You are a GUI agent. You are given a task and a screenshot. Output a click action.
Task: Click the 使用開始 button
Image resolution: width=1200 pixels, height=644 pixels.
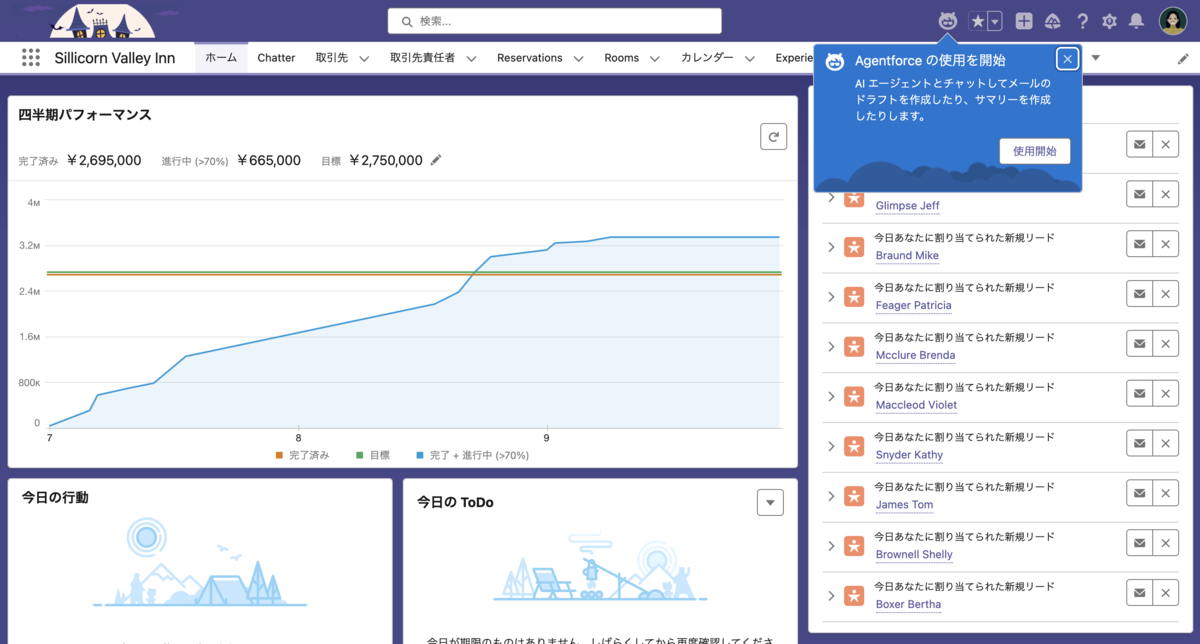coord(1035,151)
